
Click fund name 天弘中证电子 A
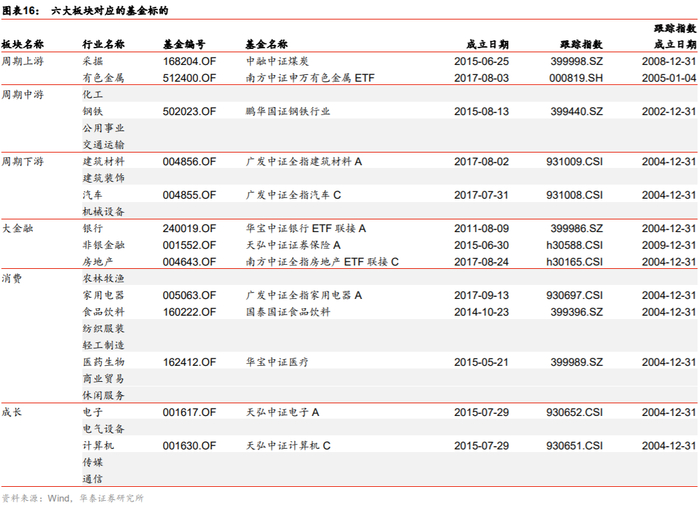[x=283, y=413]
